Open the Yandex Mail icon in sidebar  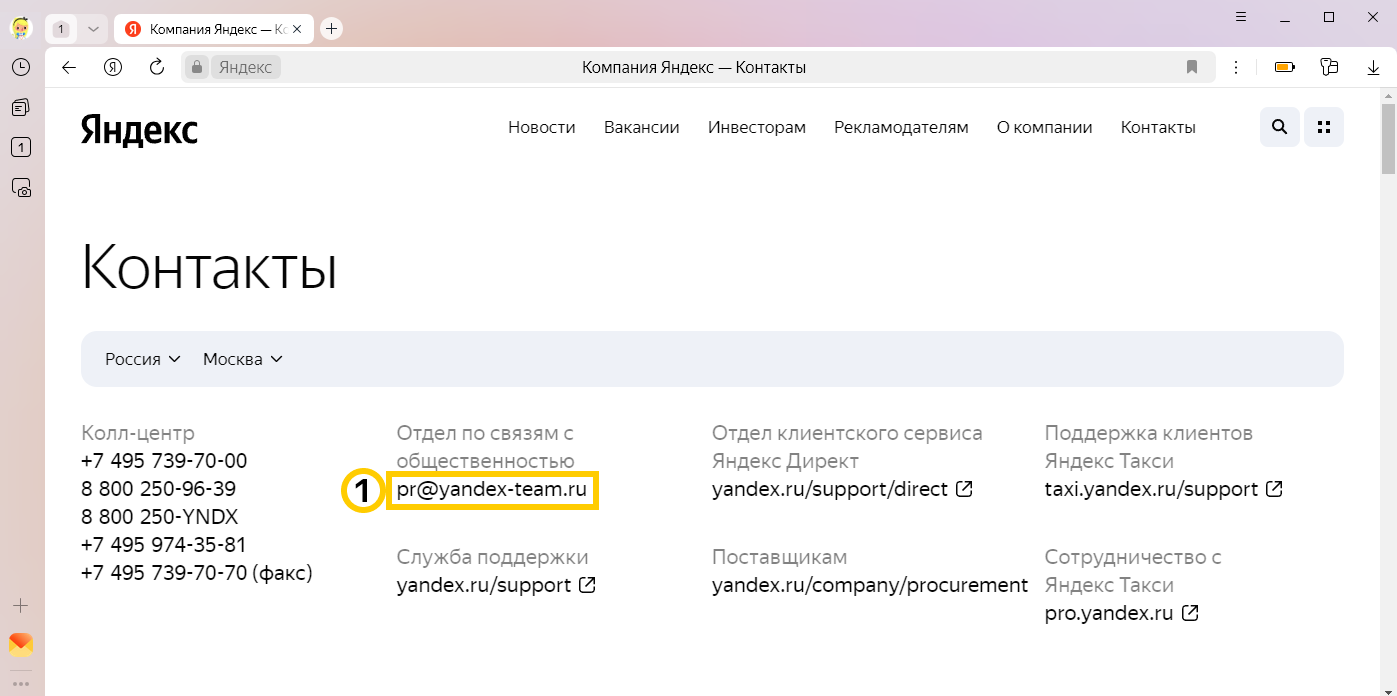(x=21, y=644)
